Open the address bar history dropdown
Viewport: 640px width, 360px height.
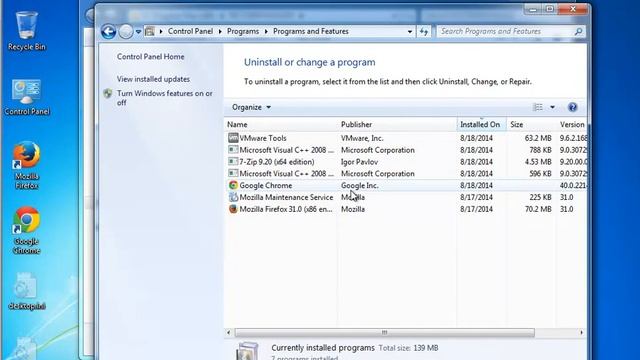pyautogui.click(x=409, y=31)
